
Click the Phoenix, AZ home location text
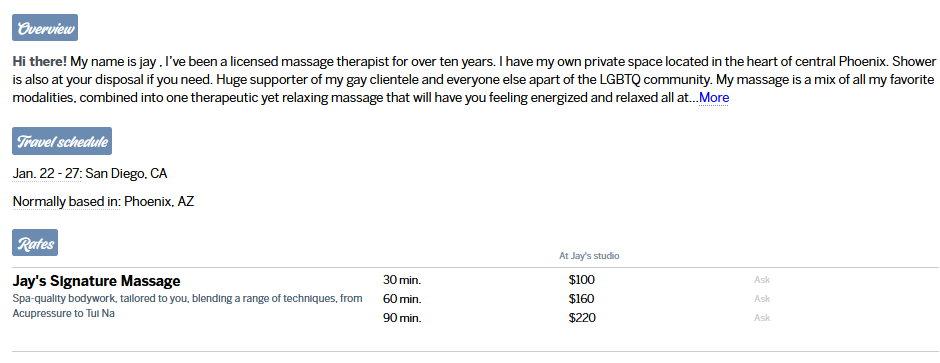[x=159, y=202]
